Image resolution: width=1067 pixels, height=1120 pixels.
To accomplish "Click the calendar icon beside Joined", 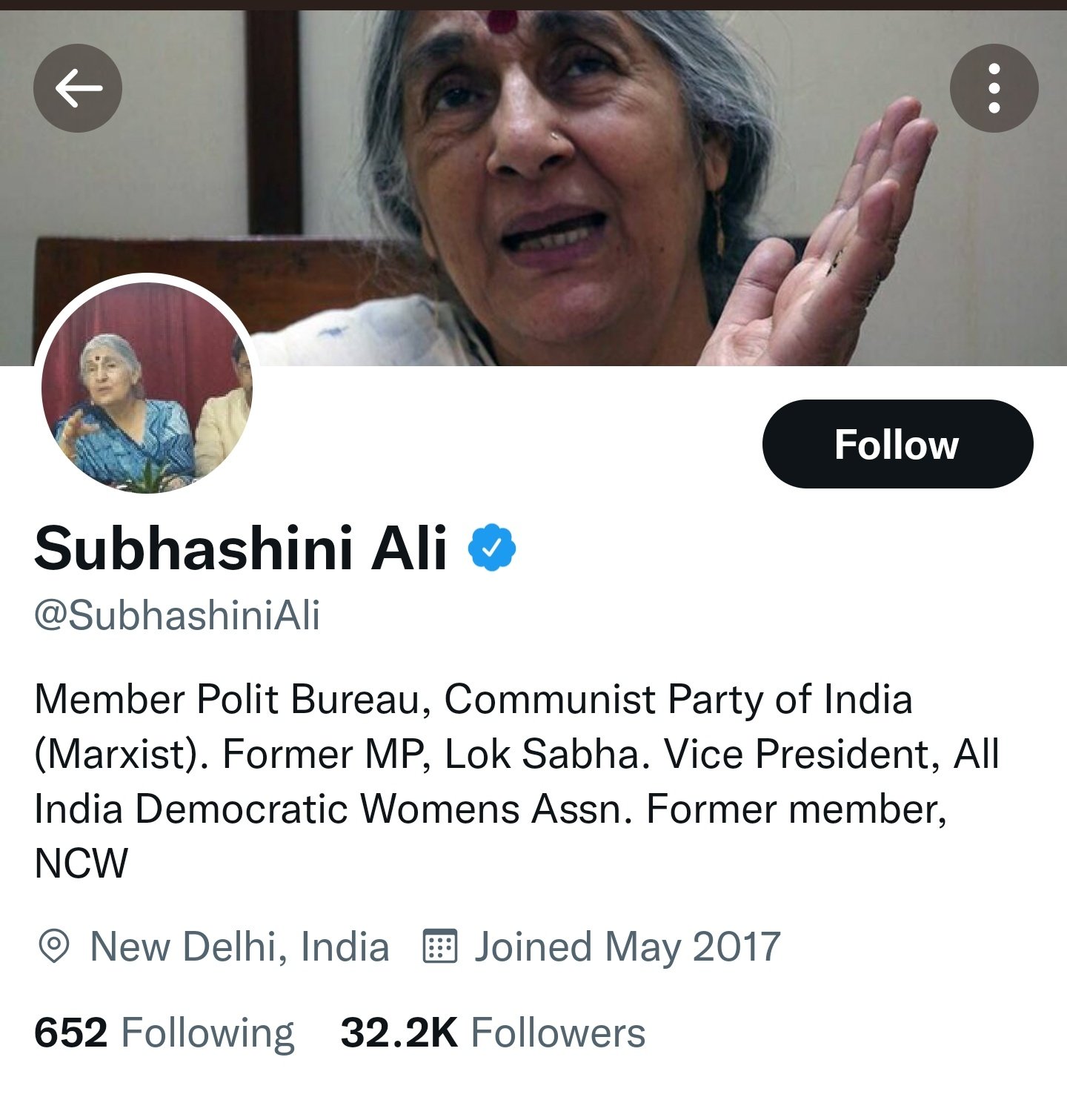I will pos(440,947).
